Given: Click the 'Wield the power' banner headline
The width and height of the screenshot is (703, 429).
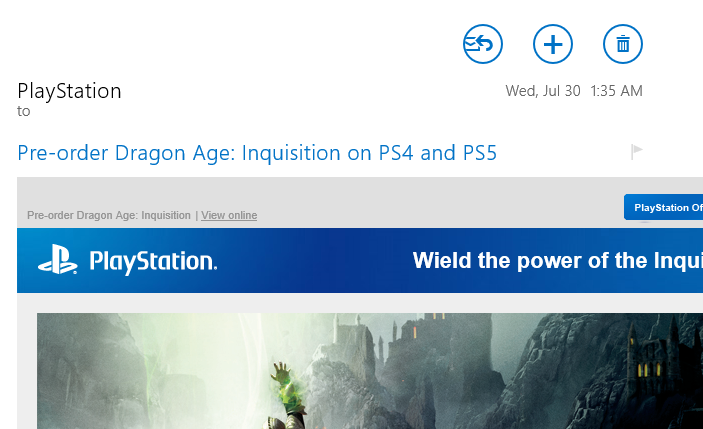Looking at the screenshot, I should (x=558, y=260).
